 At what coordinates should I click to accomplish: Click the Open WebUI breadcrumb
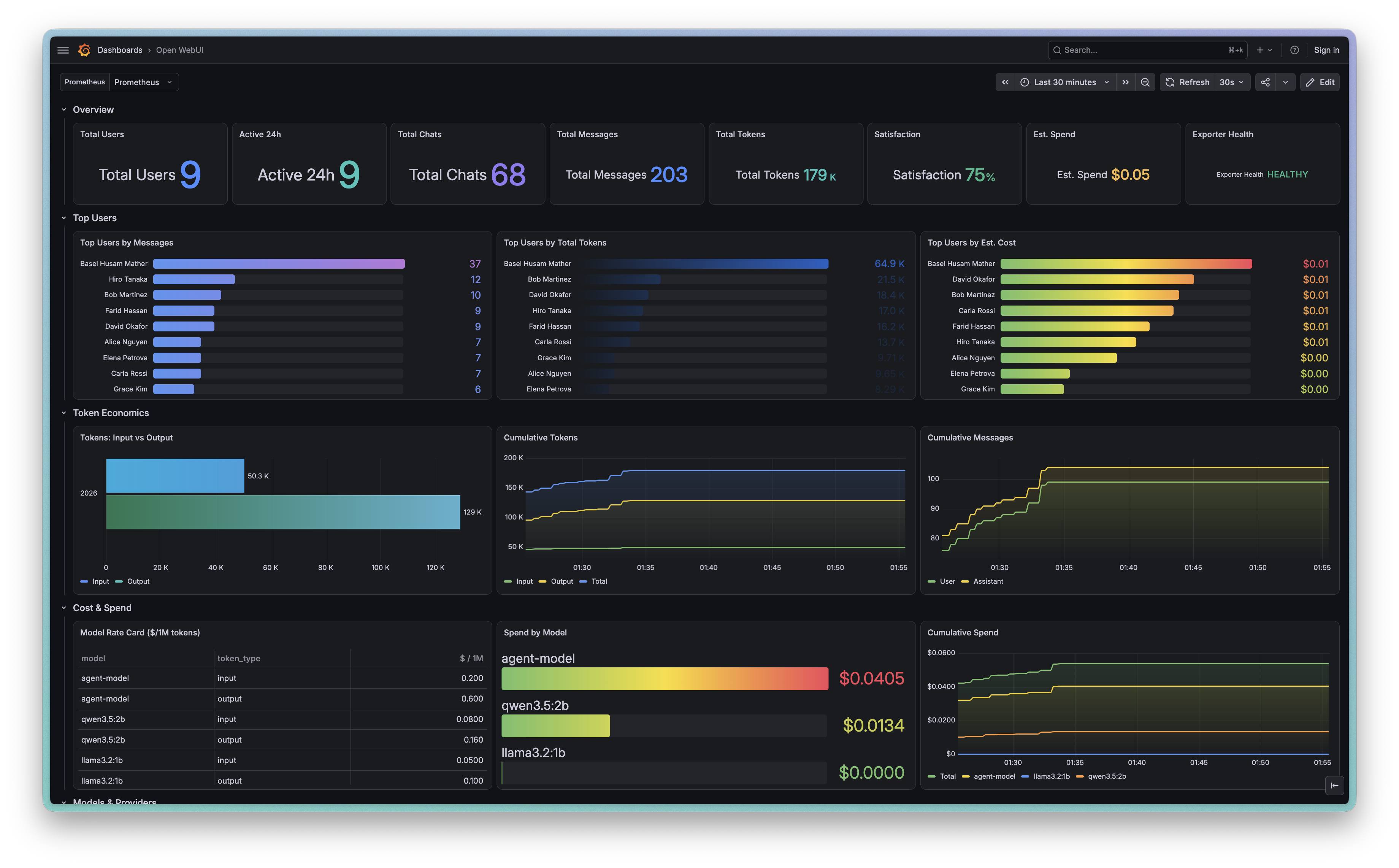click(x=180, y=50)
